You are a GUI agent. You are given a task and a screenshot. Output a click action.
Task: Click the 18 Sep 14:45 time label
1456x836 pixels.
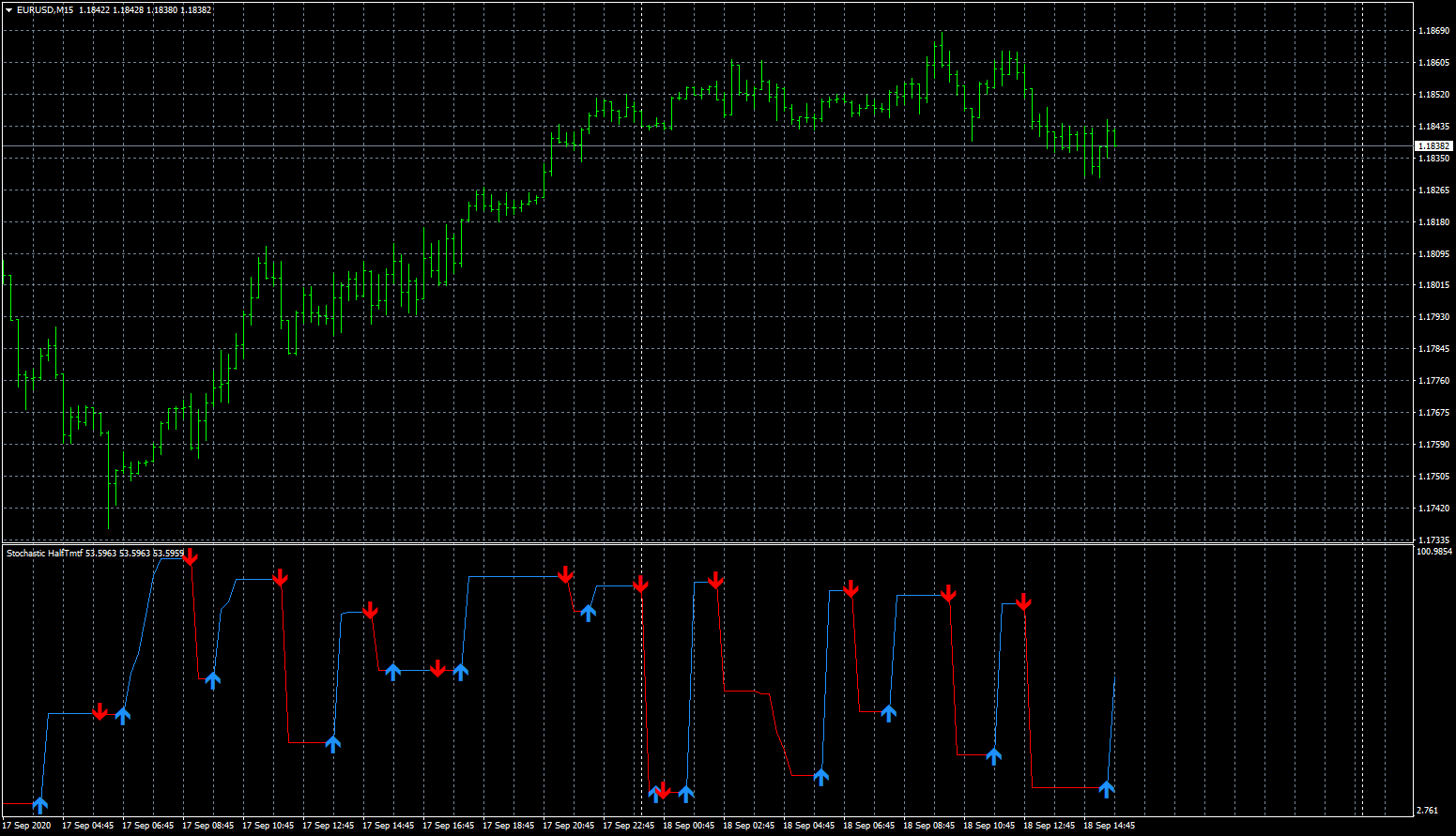click(x=1109, y=826)
